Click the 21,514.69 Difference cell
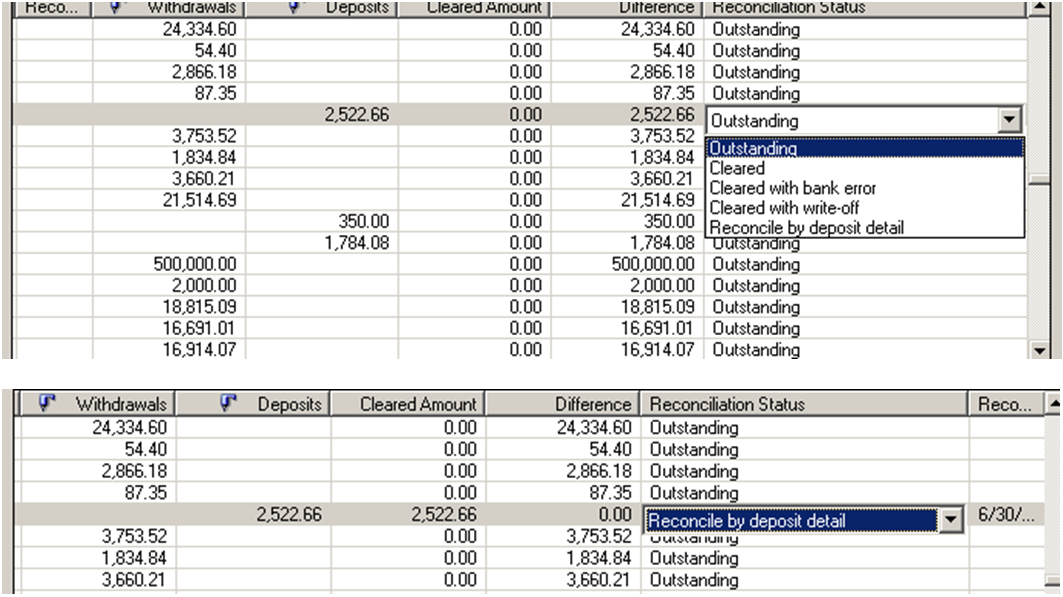Screen dimensions: 1063x597 pyautogui.click(x=628, y=200)
